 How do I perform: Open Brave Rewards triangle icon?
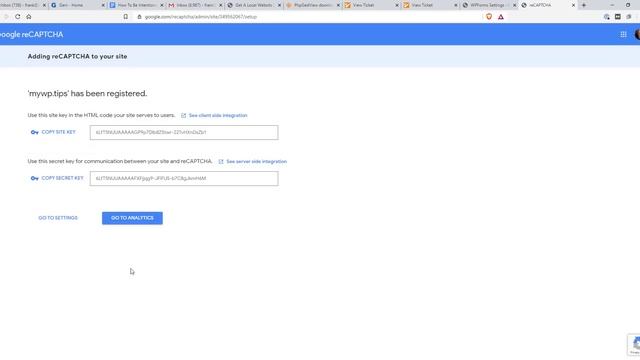(501, 17)
